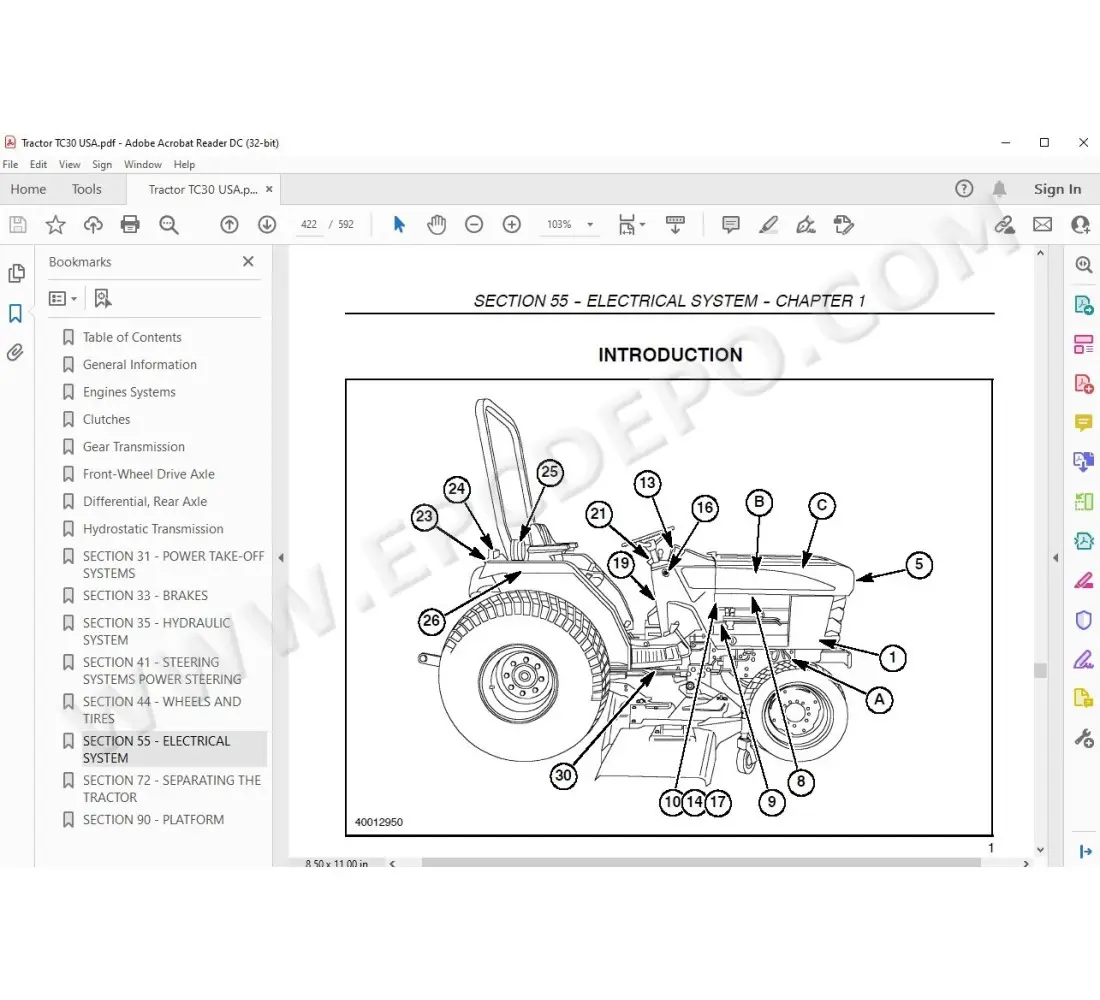Open the Comment tool panel
This screenshot has width=1100, height=1000.
click(1083, 422)
